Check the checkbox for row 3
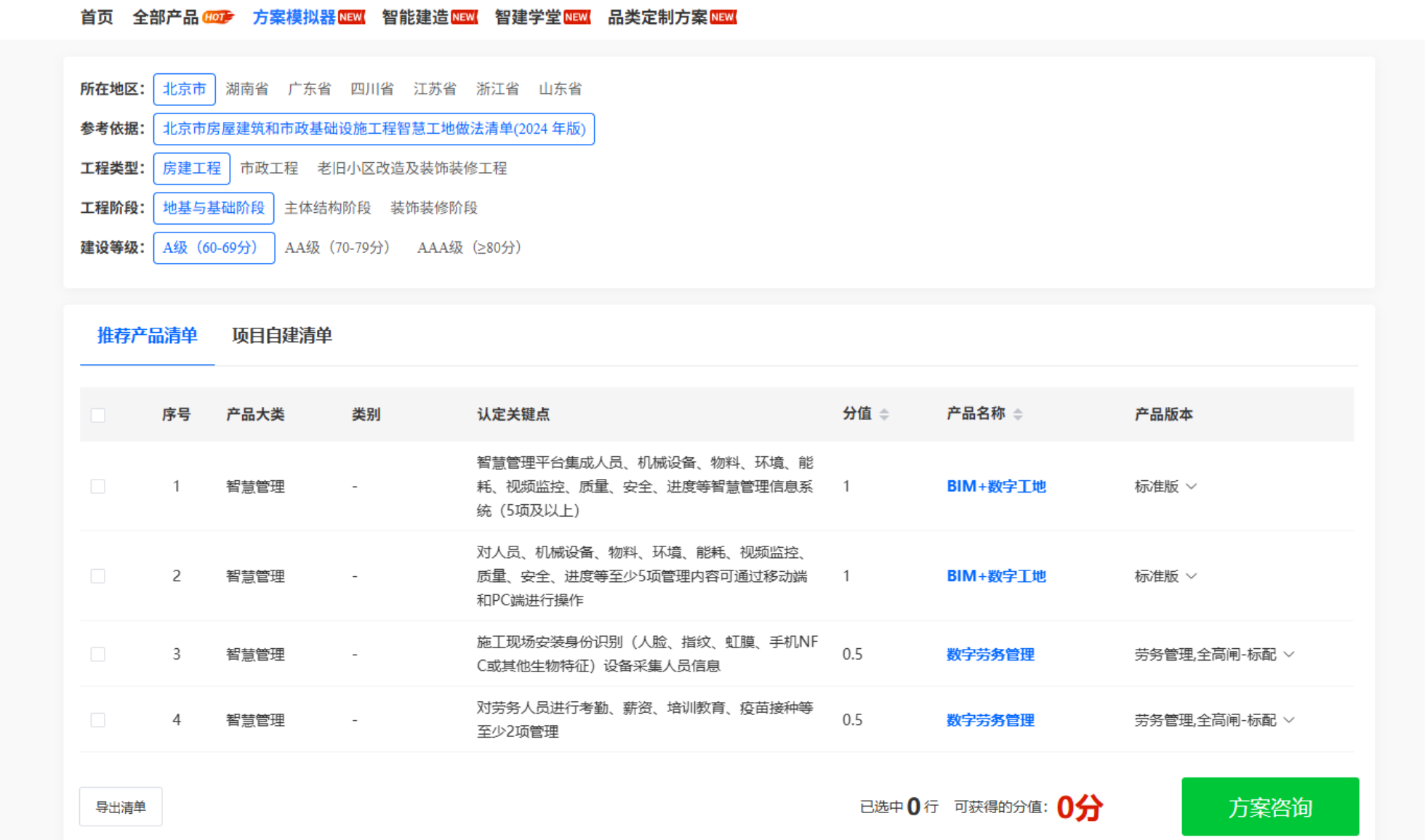Screen dimensions: 1425x840 (98, 654)
